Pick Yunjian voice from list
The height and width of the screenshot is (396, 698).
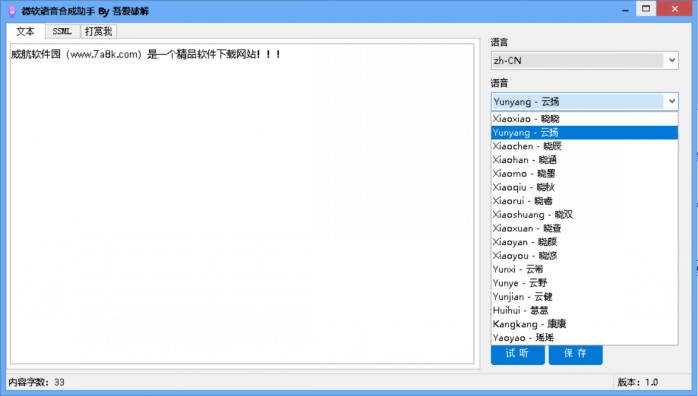(584, 297)
